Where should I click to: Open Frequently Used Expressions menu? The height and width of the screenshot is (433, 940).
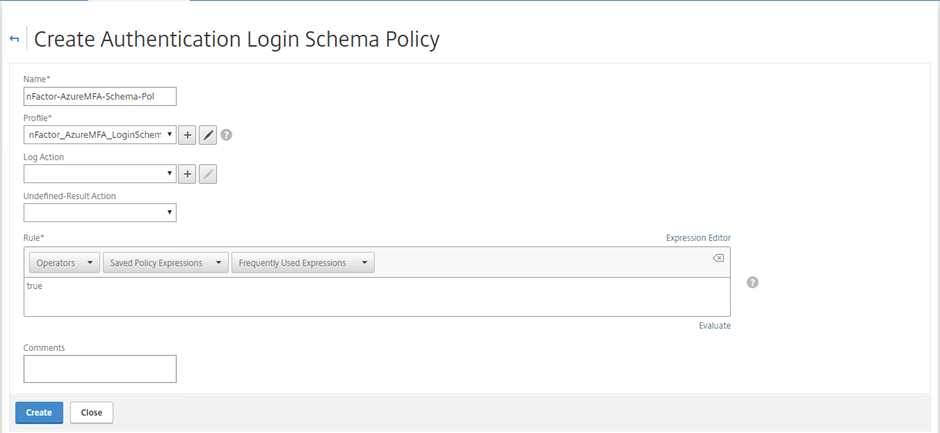(x=303, y=263)
